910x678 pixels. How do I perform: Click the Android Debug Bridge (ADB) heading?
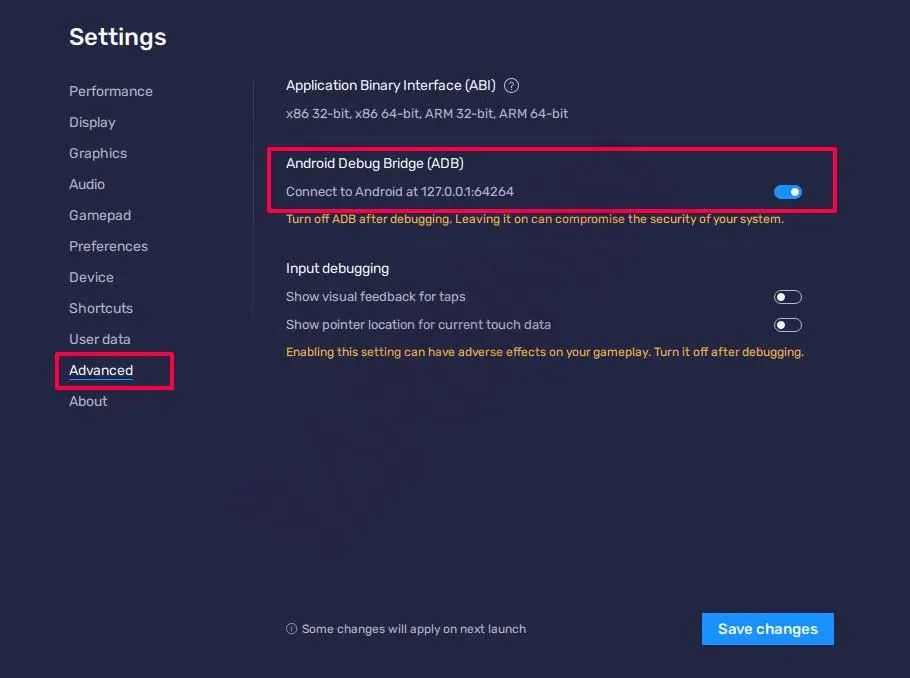coord(375,163)
